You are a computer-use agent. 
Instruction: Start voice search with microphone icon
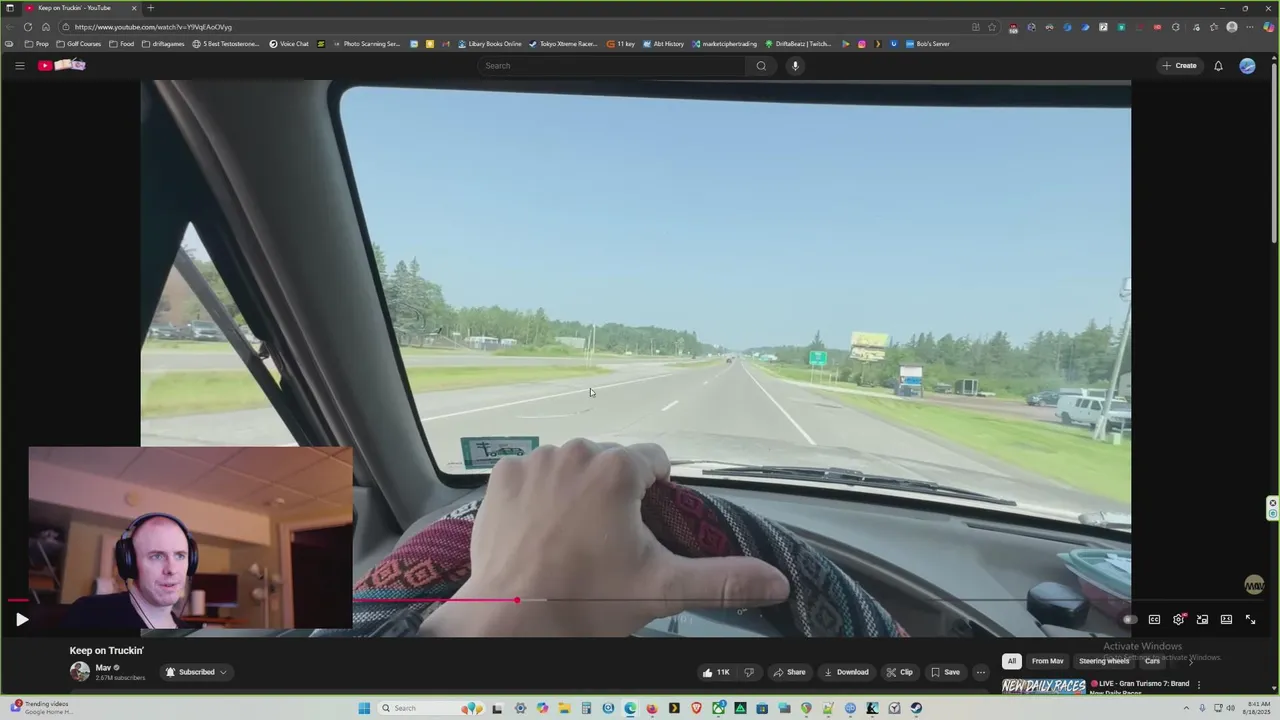pos(795,66)
